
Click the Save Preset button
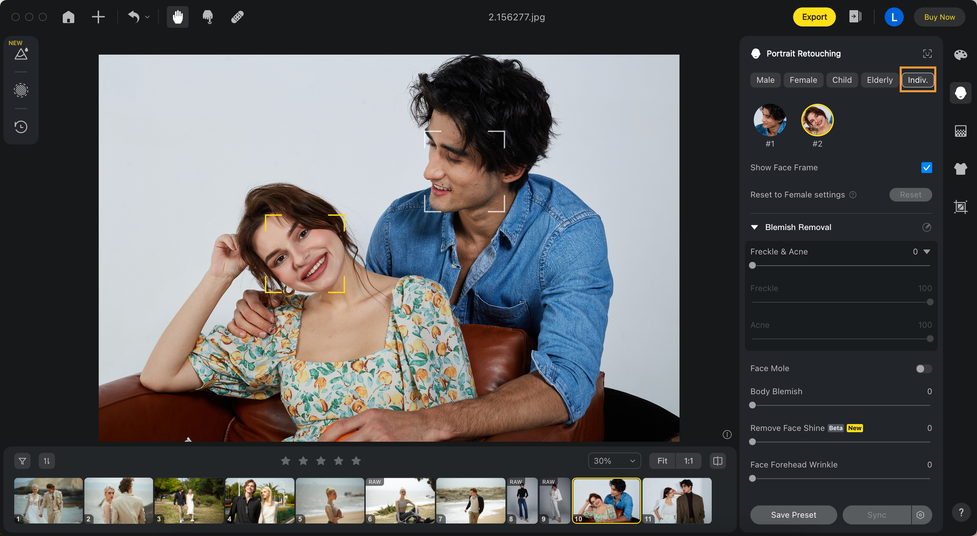(793, 515)
